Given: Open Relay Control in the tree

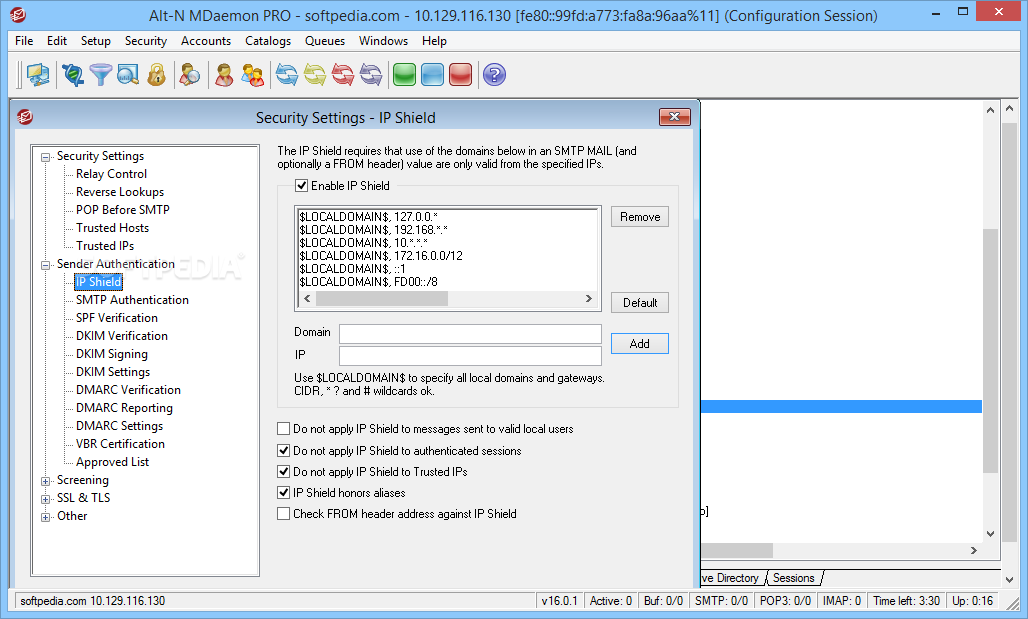Looking at the screenshot, I should tap(111, 174).
